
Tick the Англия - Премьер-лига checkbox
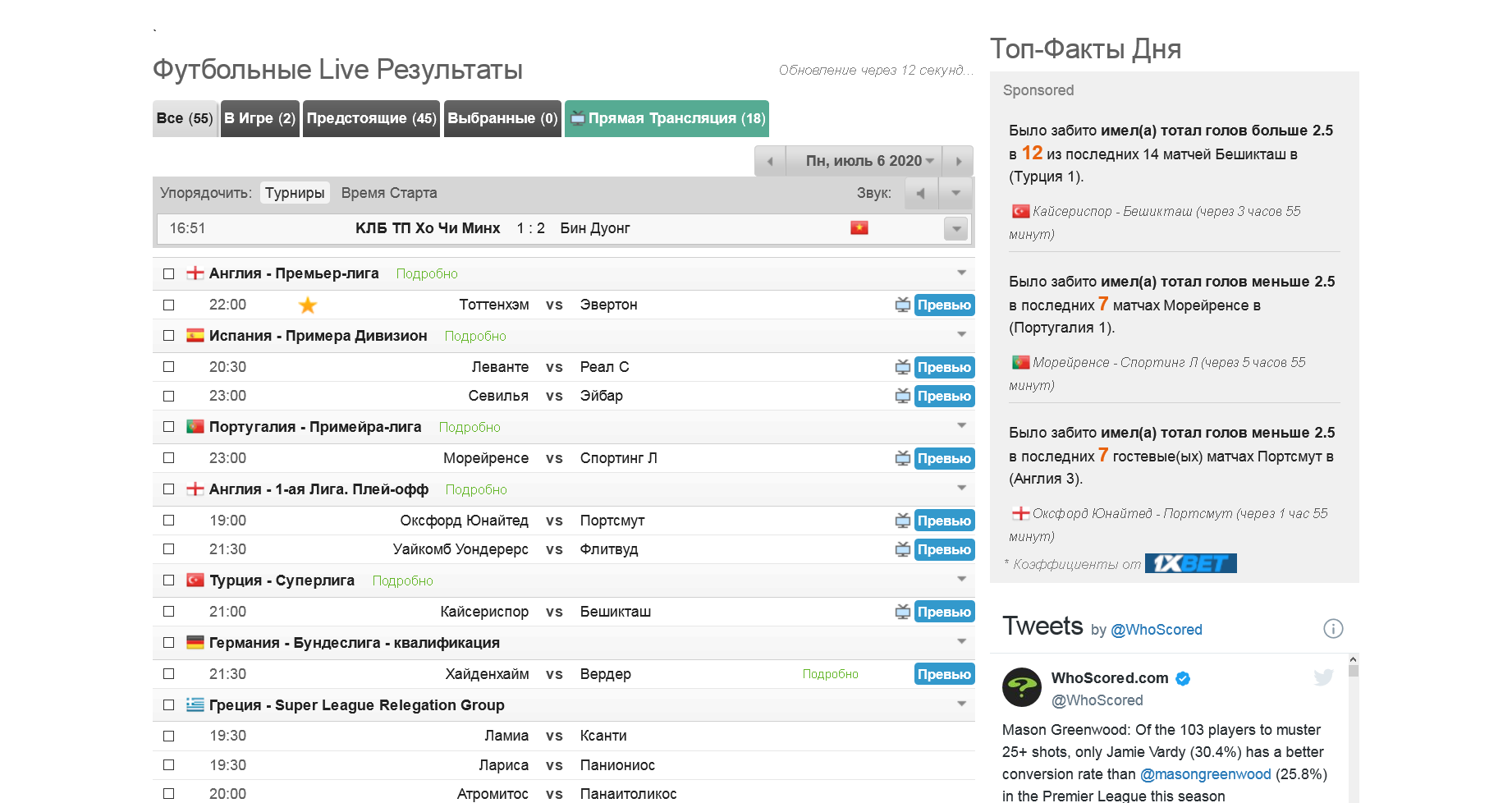(169, 273)
